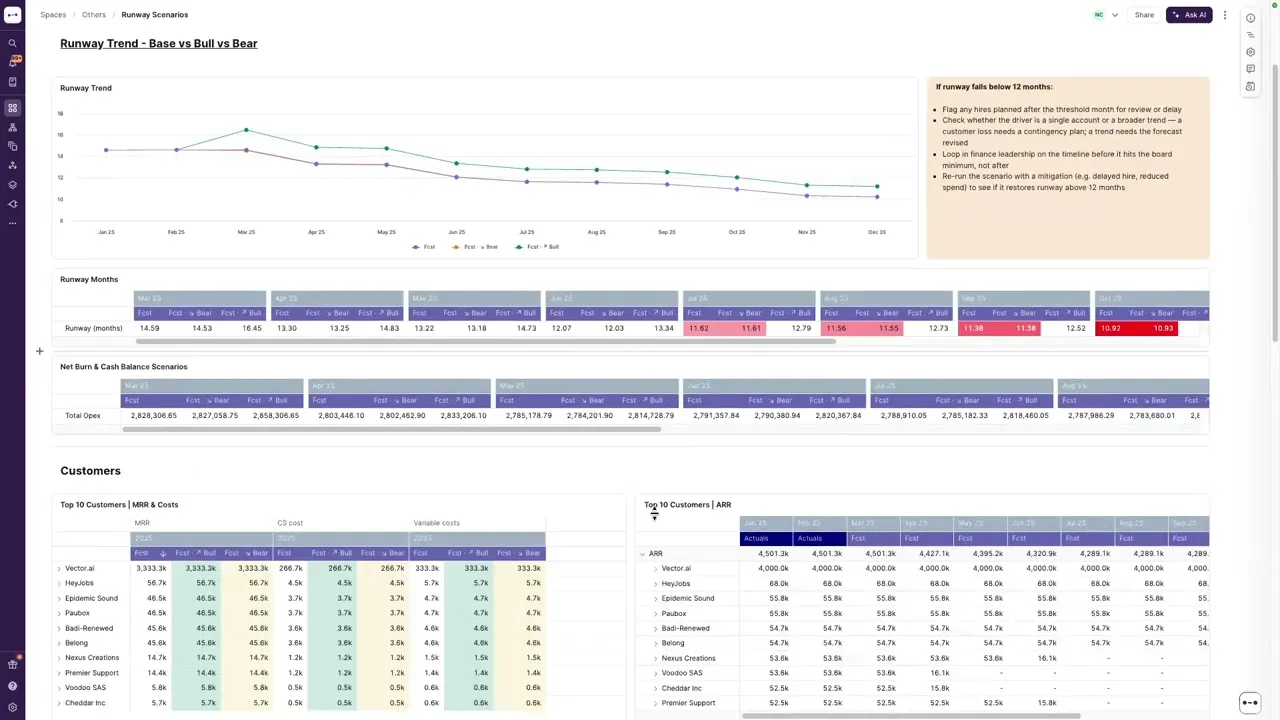Screen dimensions: 1280x720
Task: Click the Share button
Action: point(1144,15)
